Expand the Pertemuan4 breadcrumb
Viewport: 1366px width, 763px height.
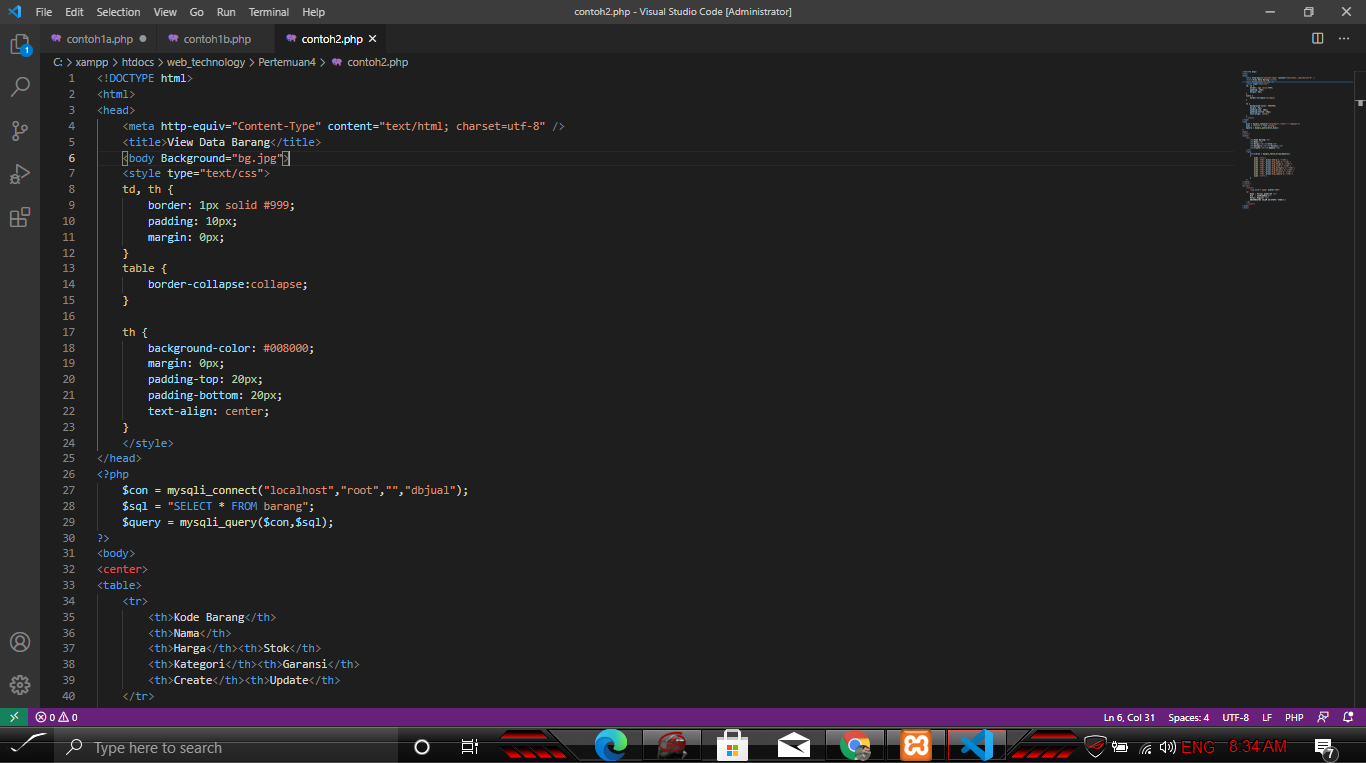(287, 62)
